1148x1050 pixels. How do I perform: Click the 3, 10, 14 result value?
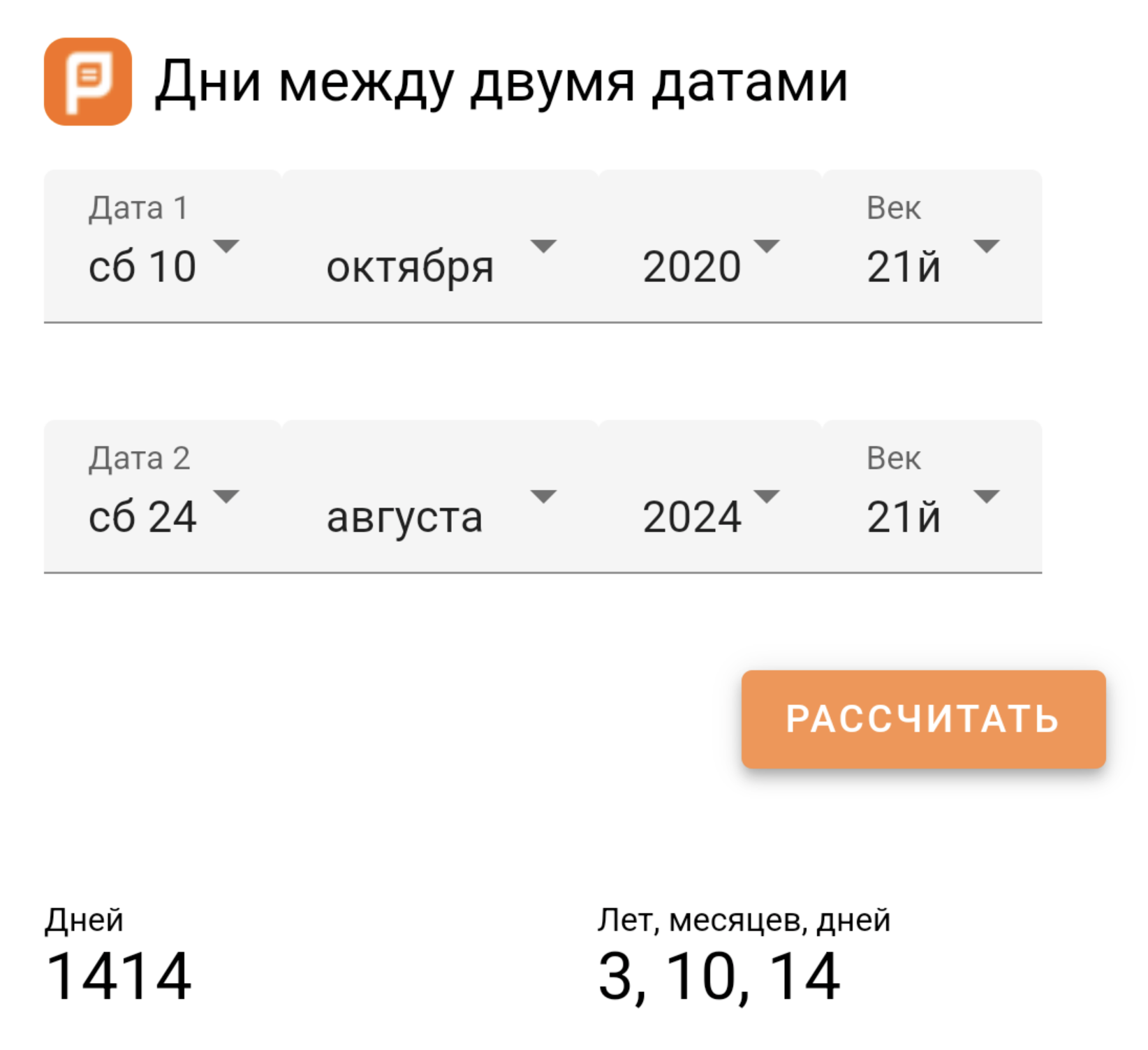tap(719, 976)
